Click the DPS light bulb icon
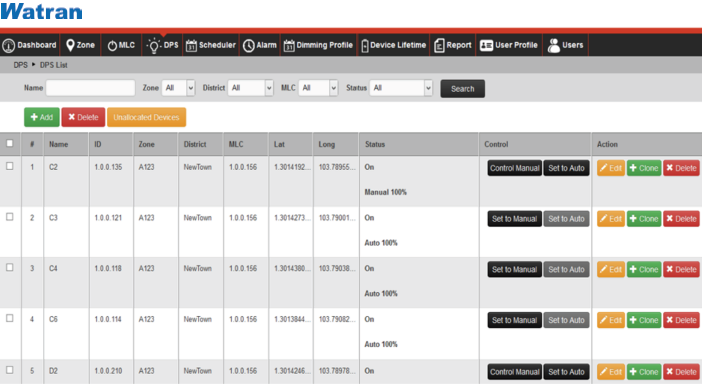This screenshot has height=386, width=702. pyautogui.click(x=154, y=45)
